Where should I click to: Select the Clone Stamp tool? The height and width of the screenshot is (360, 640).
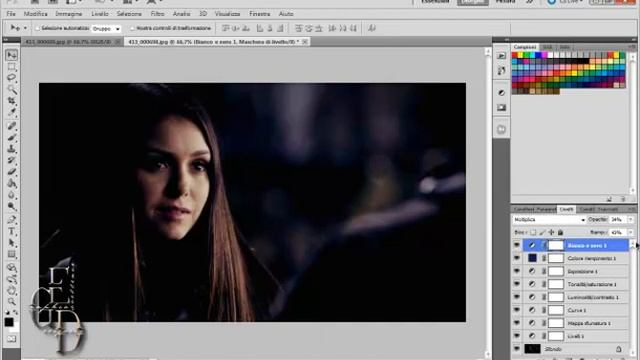click(12, 149)
